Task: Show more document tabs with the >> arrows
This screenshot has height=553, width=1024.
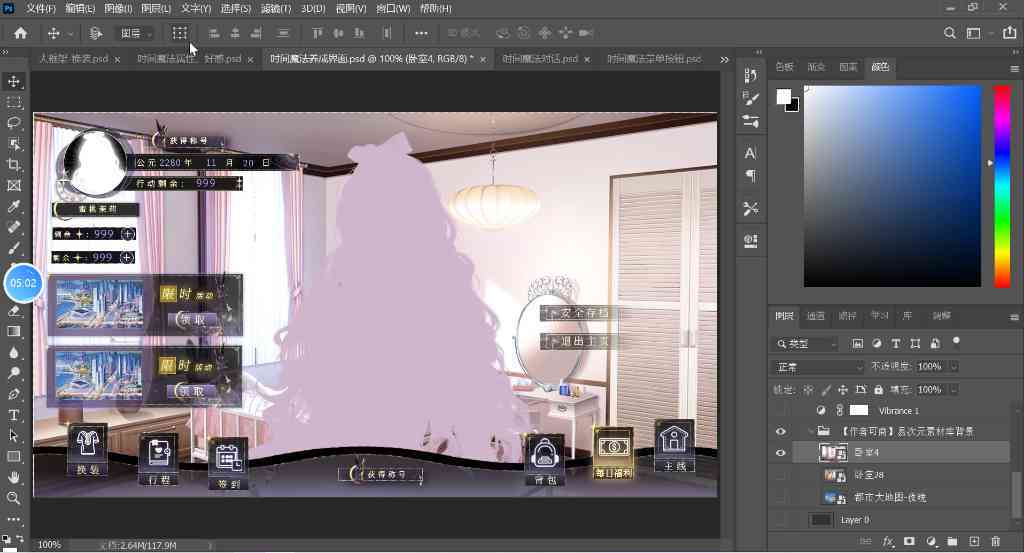Action: [x=724, y=59]
